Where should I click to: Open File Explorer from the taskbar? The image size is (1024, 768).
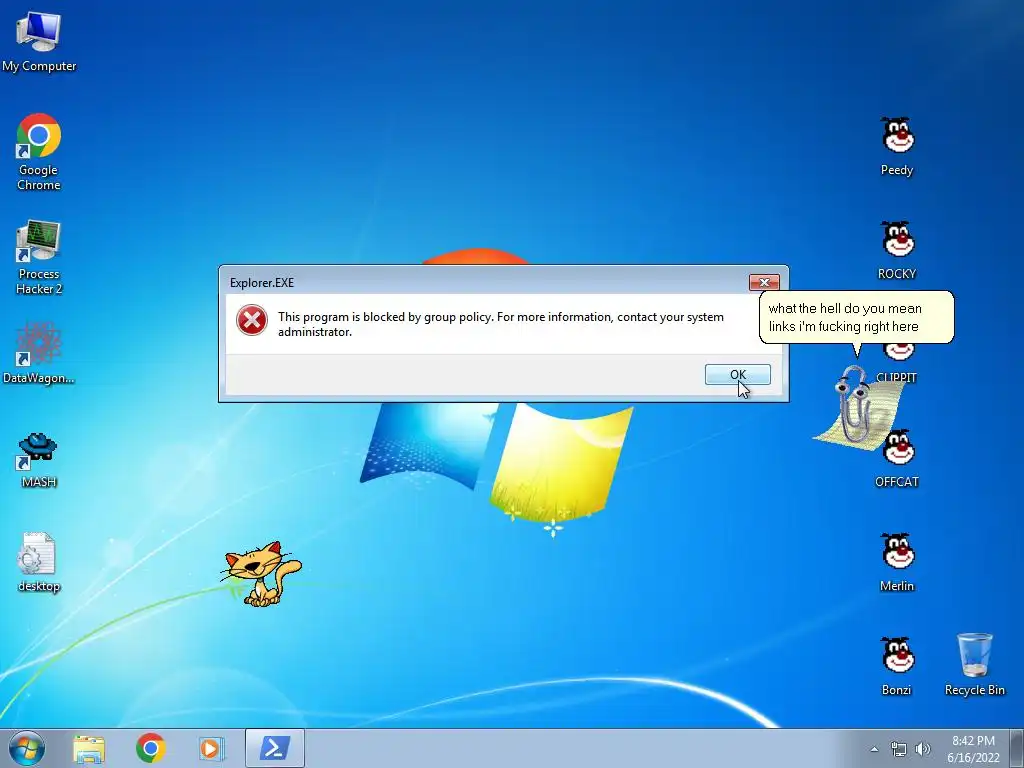[89, 748]
